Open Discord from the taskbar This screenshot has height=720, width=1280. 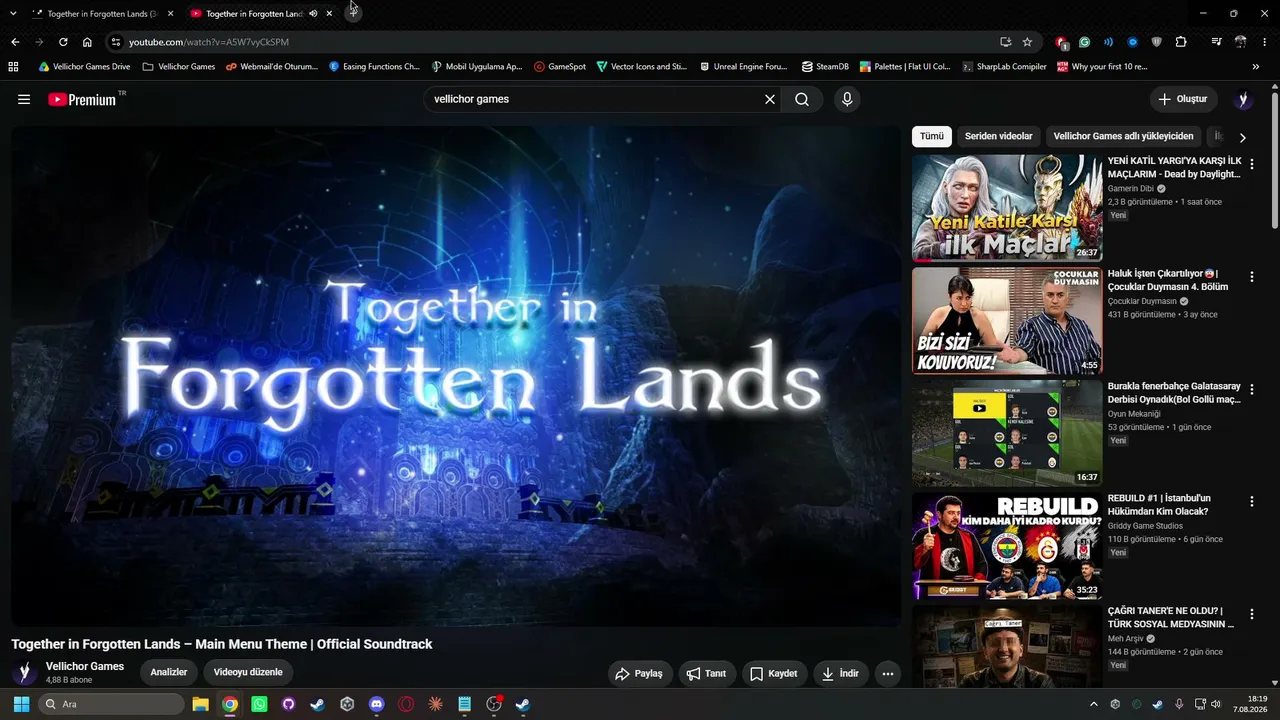[x=376, y=704]
